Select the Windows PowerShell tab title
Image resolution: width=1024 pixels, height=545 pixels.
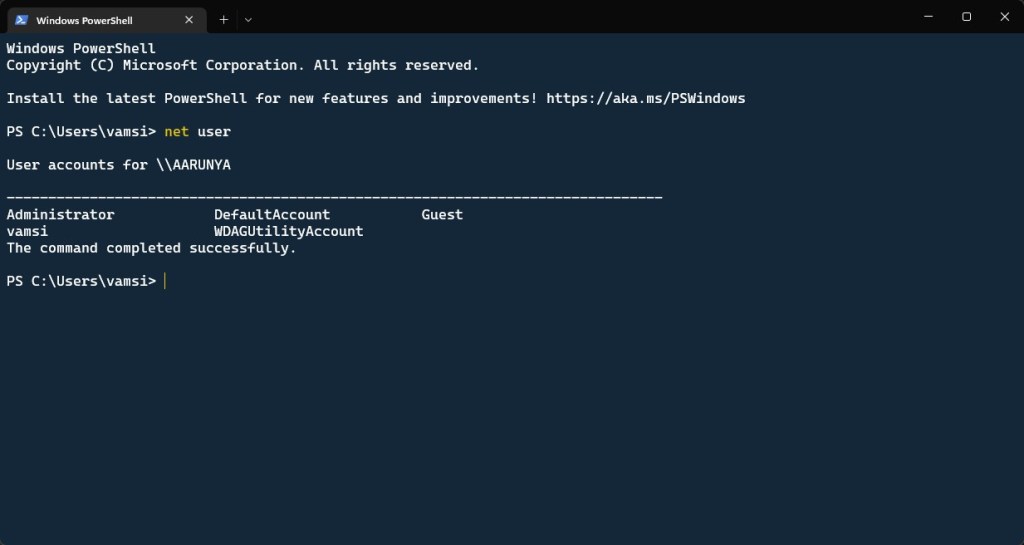click(84, 20)
